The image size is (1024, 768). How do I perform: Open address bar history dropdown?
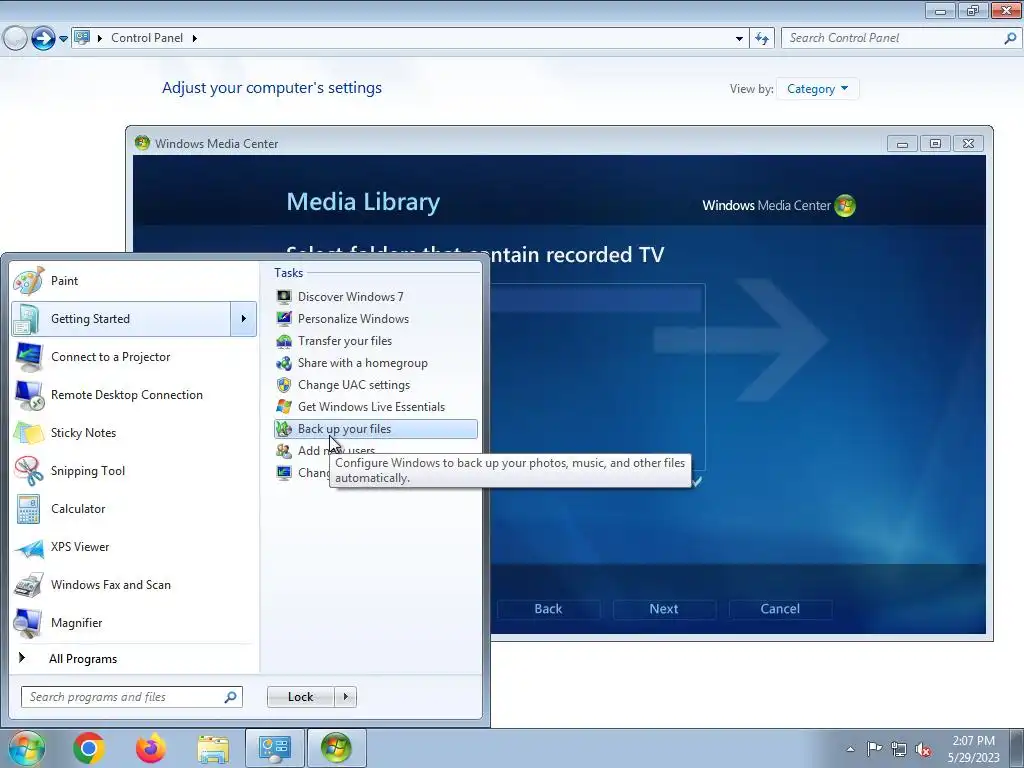tap(739, 38)
